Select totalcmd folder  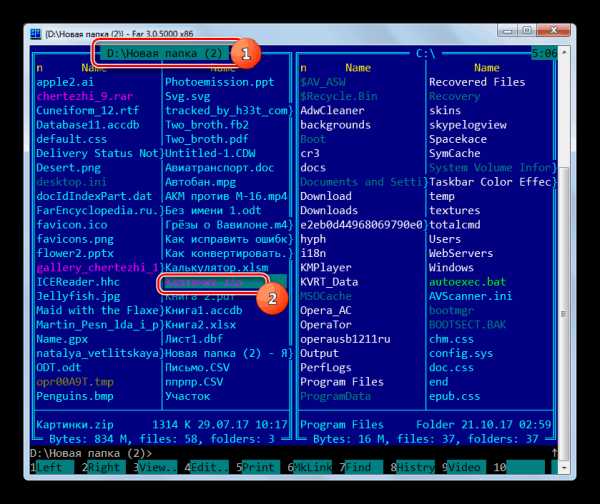point(455,225)
